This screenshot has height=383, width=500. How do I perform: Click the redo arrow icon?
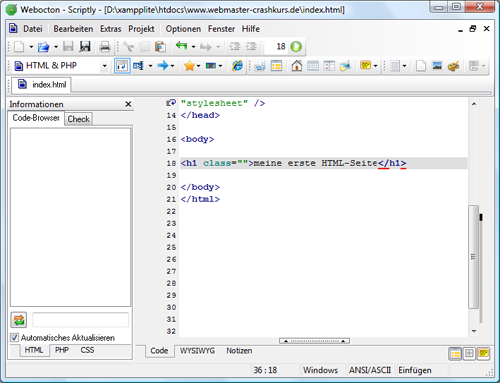206,47
